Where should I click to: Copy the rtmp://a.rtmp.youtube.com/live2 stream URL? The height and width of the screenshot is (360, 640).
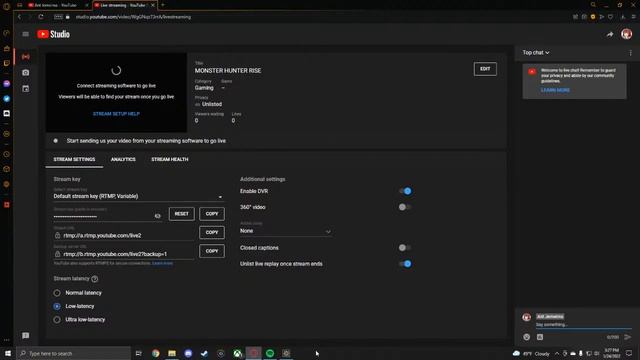pos(212,232)
